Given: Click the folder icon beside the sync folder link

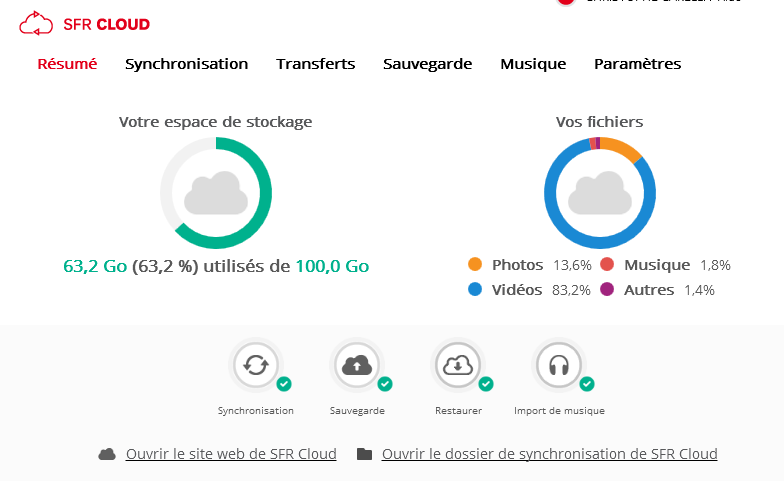Looking at the screenshot, I should tap(364, 454).
